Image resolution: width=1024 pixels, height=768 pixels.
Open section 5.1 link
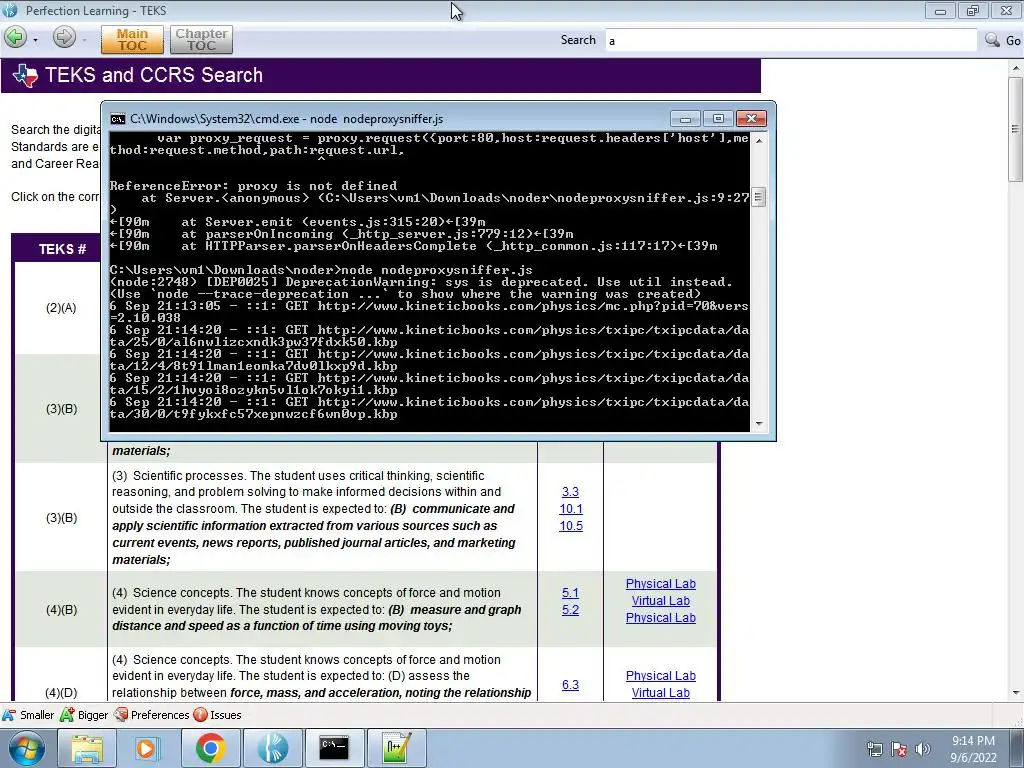tap(570, 593)
